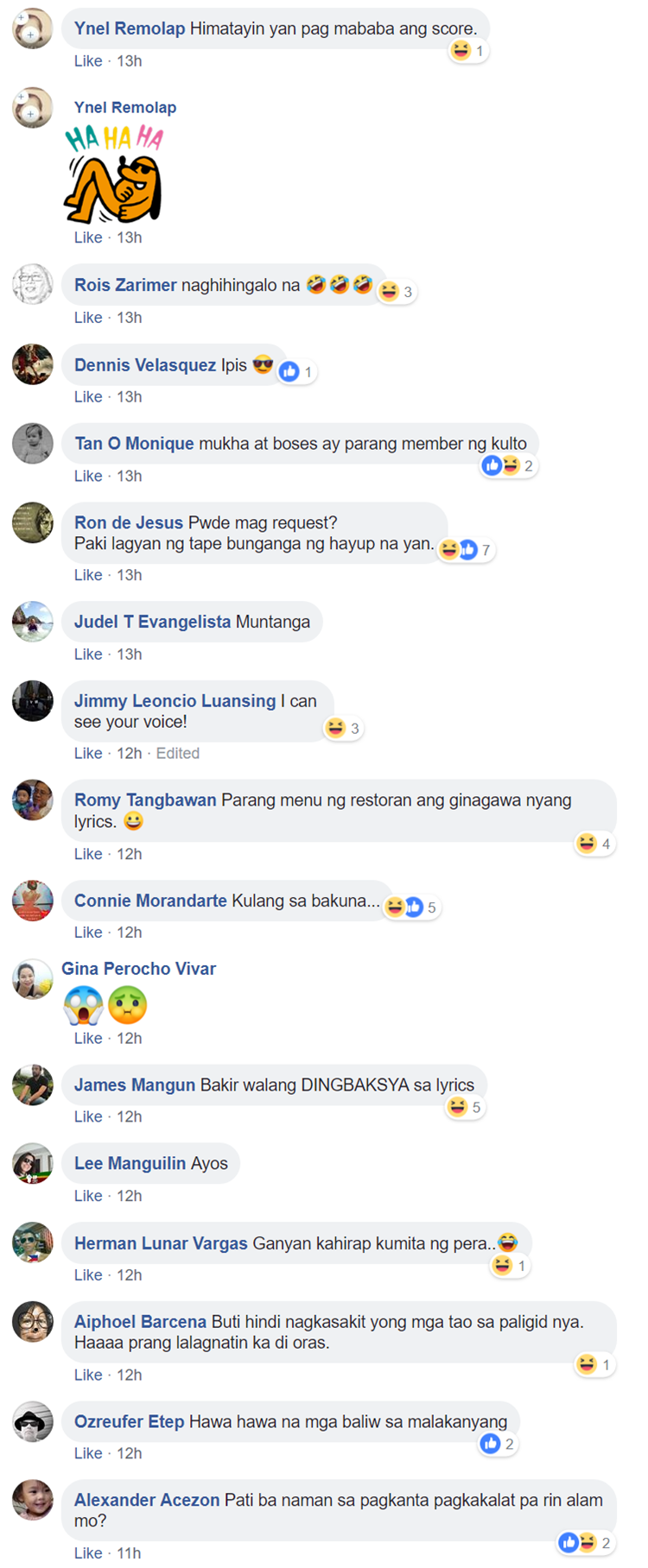Screen dimensions: 648x1568
Task: View edit history via Edited label
Action: 178,753
